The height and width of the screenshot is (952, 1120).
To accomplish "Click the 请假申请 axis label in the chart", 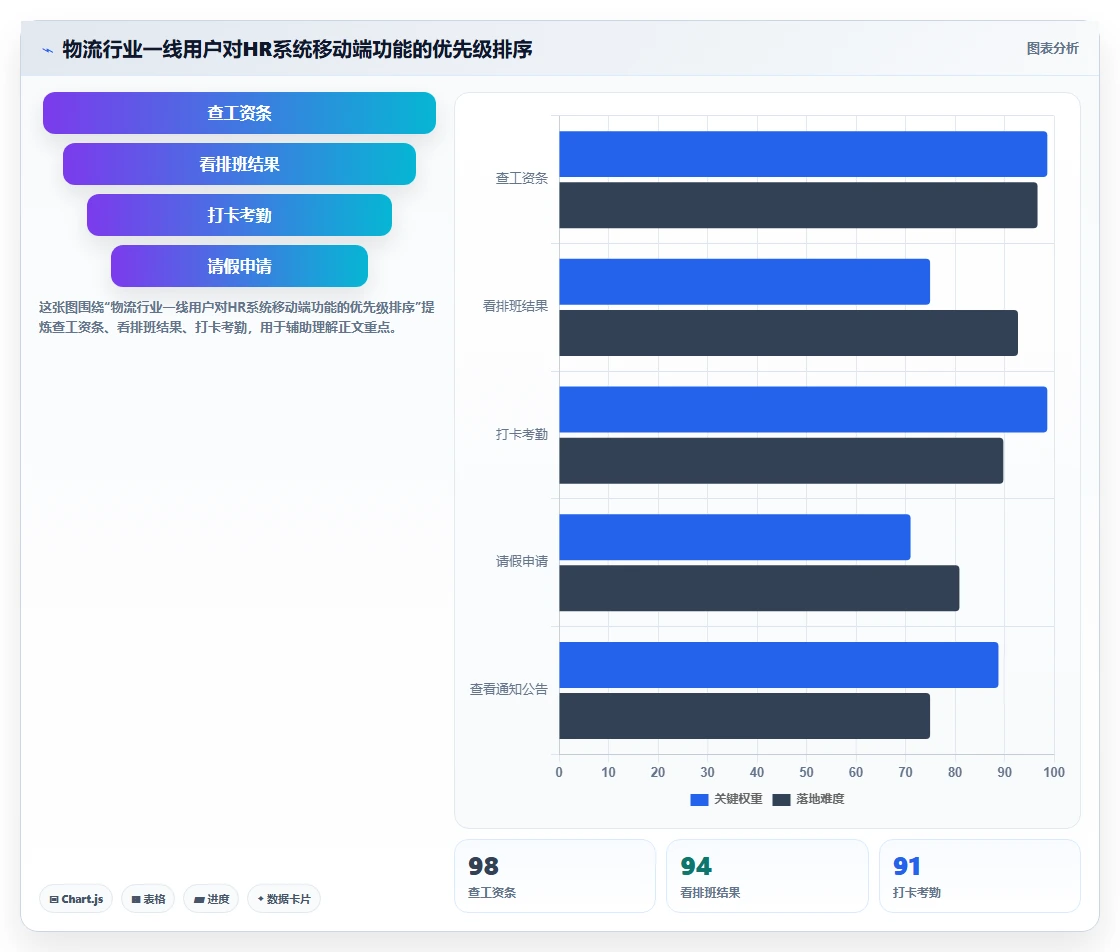I will pos(521,561).
